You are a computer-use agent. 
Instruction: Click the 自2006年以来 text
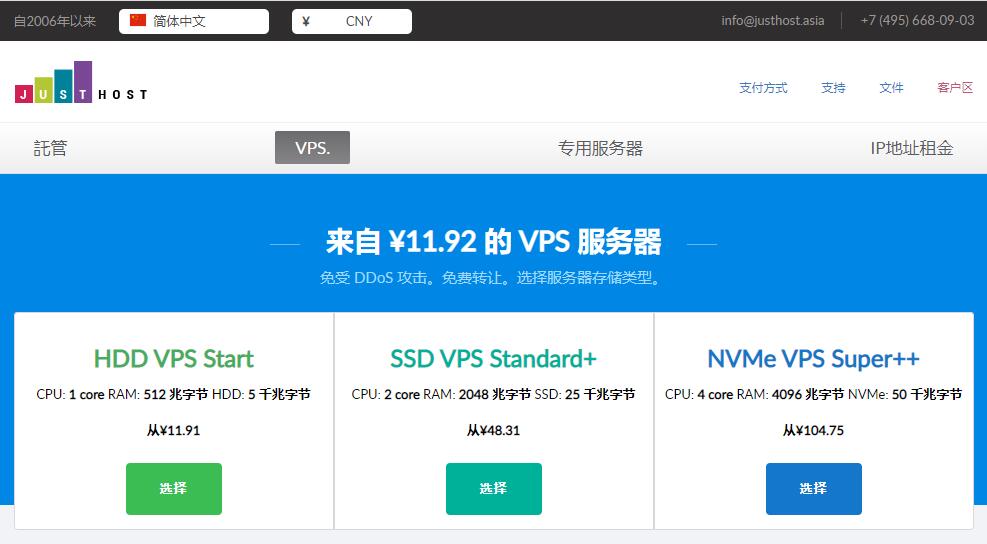pyautogui.click(x=55, y=21)
